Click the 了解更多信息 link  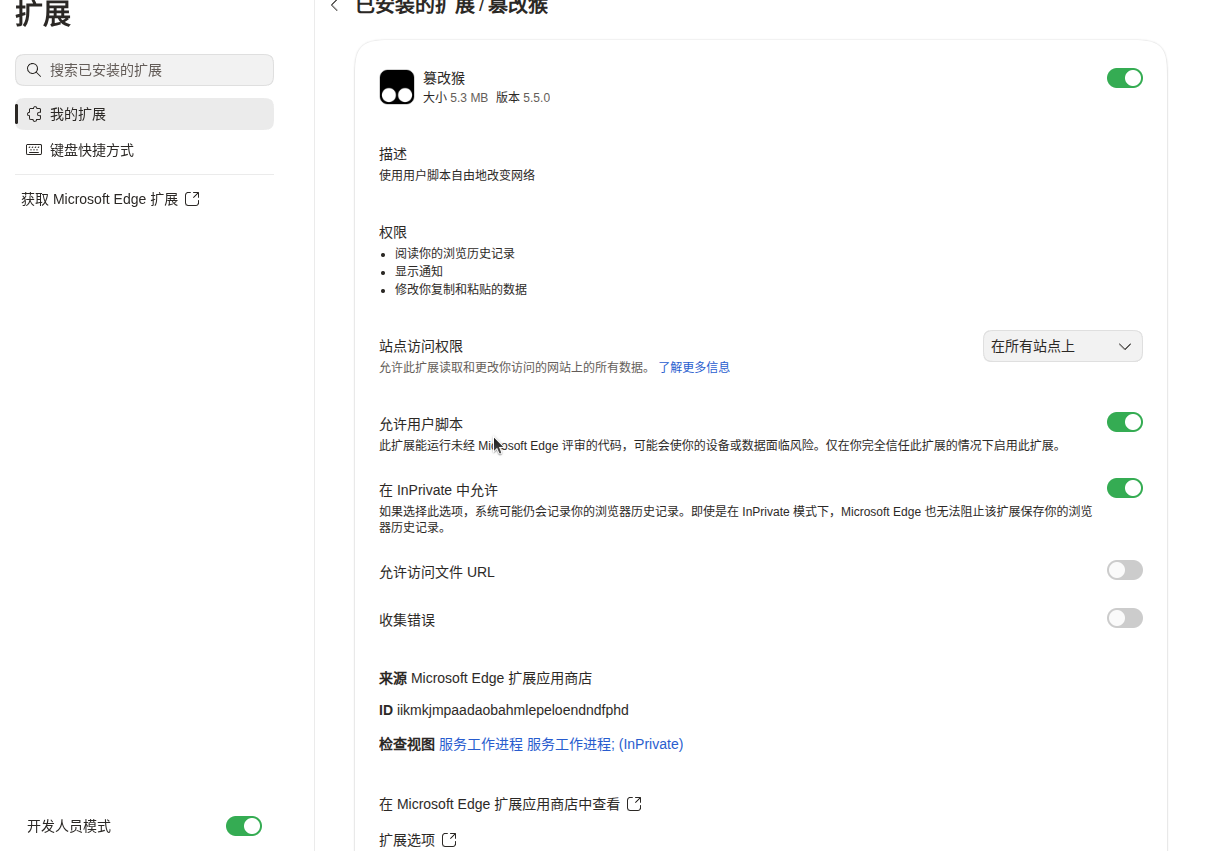click(x=694, y=367)
